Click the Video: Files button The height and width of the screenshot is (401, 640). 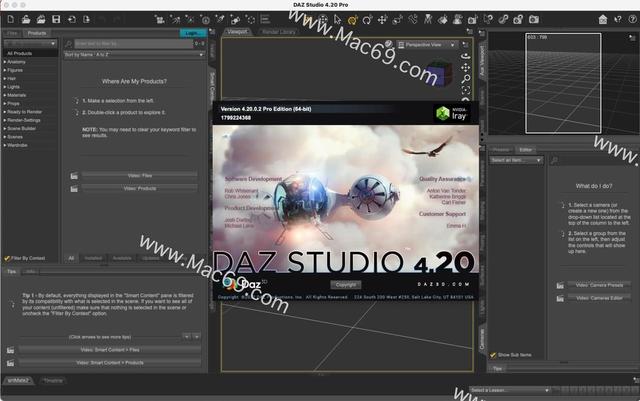tap(140, 176)
